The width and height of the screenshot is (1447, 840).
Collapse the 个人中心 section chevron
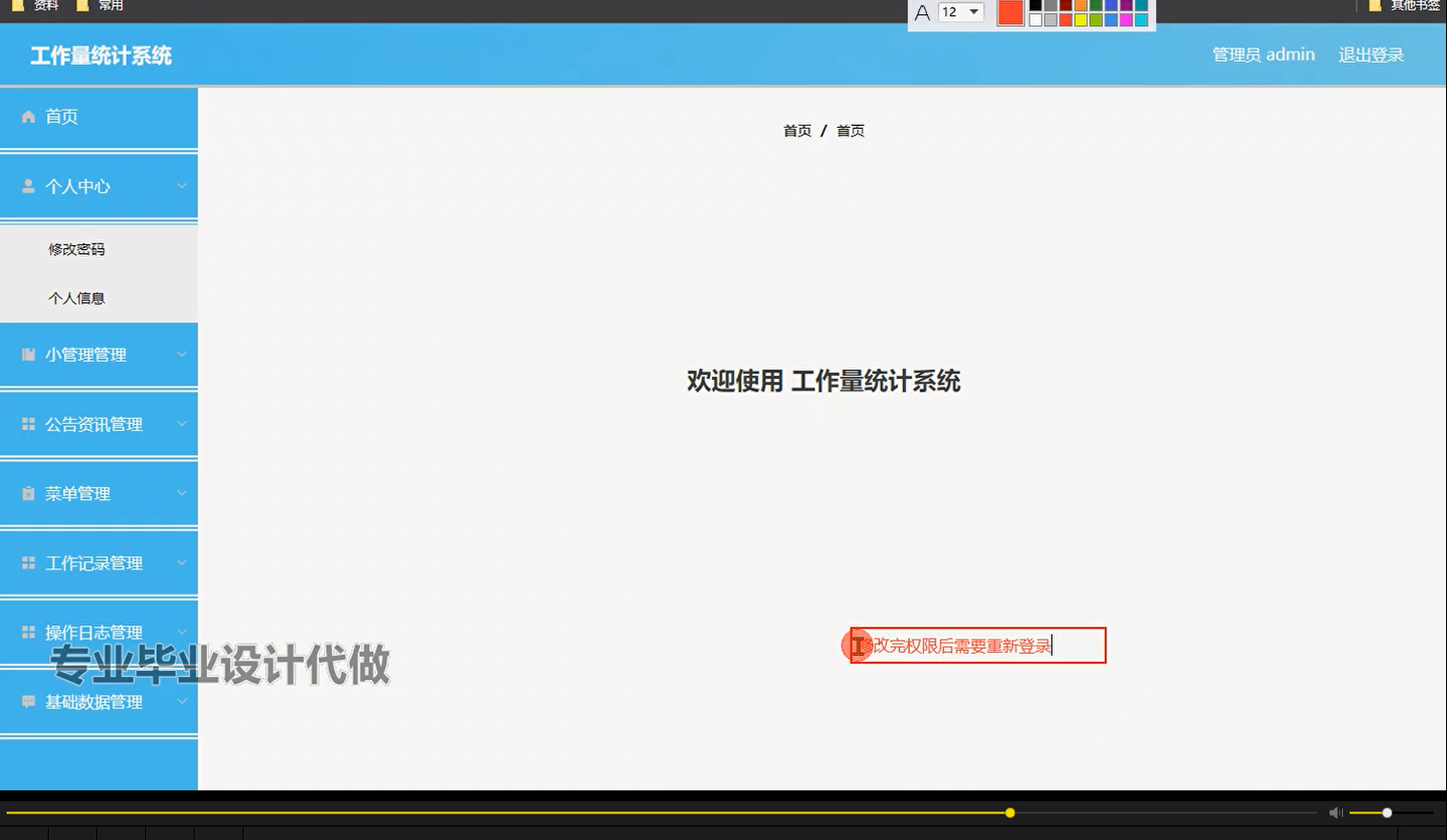point(181,186)
